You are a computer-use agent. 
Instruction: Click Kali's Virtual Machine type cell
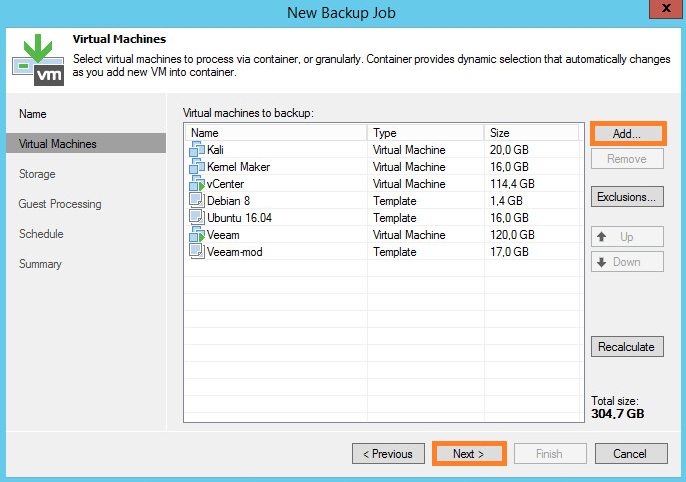coord(409,150)
